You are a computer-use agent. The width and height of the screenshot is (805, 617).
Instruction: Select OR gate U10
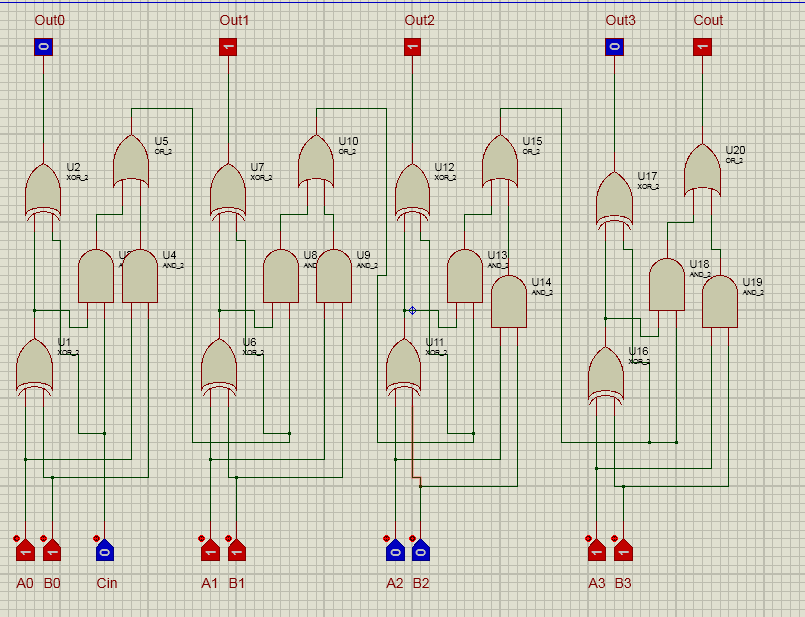pos(315,160)
